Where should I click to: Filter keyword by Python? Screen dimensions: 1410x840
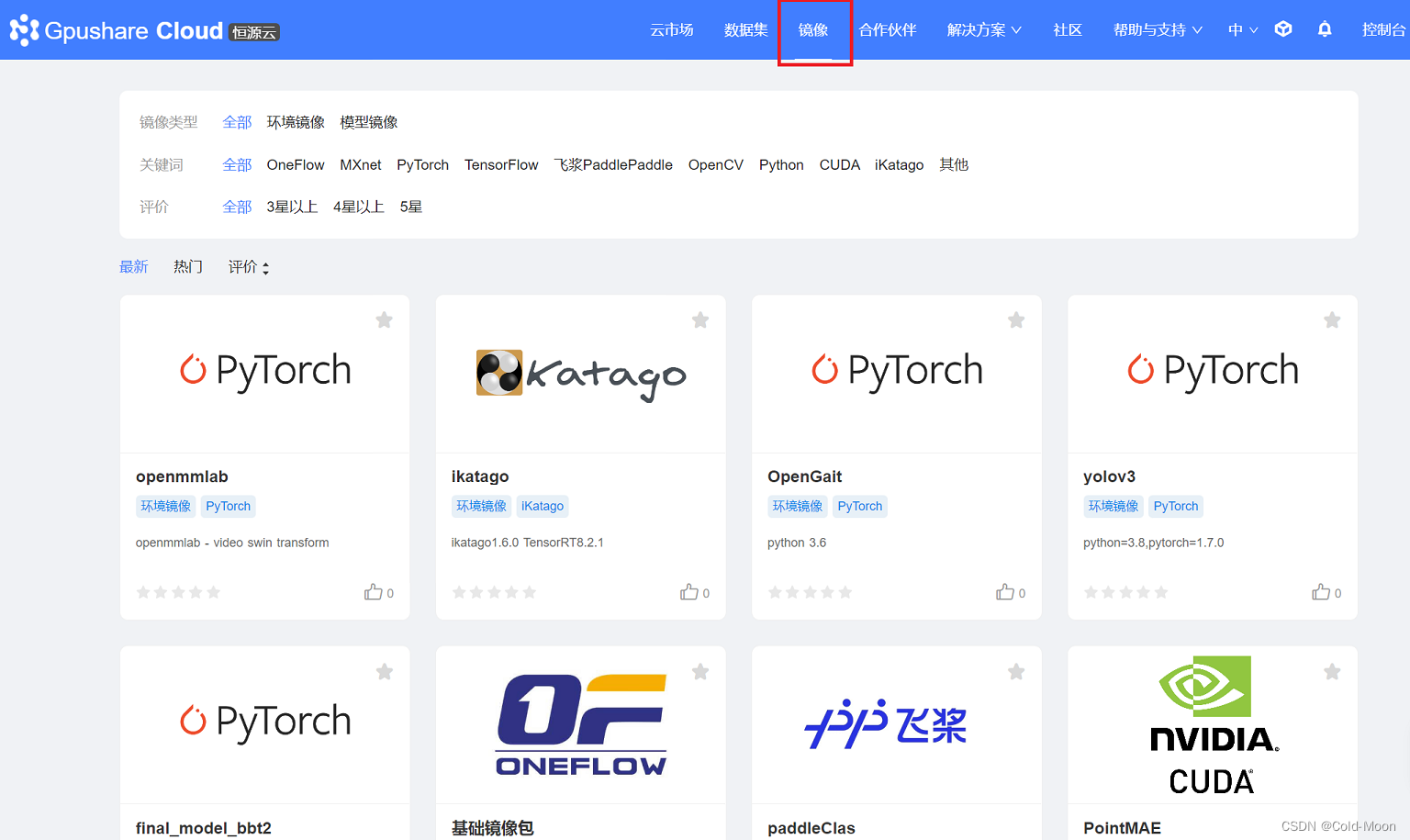781,165
